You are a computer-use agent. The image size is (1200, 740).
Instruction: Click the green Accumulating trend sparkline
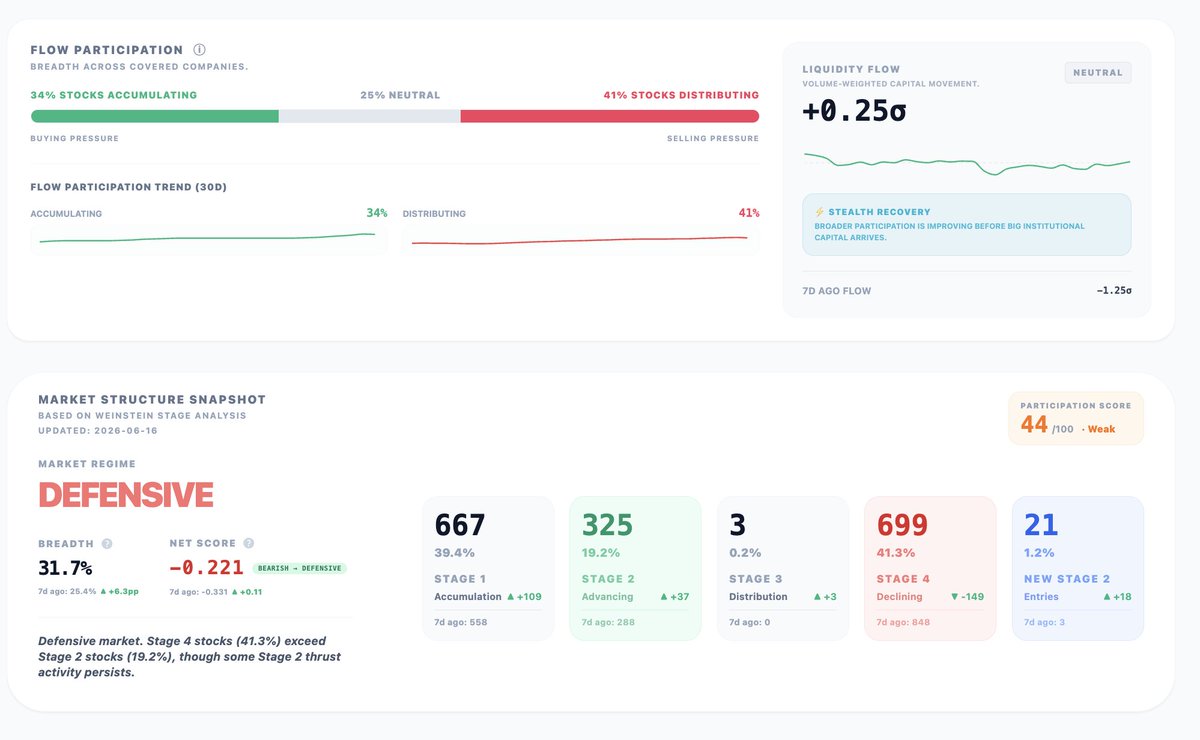tap(208, 238)
